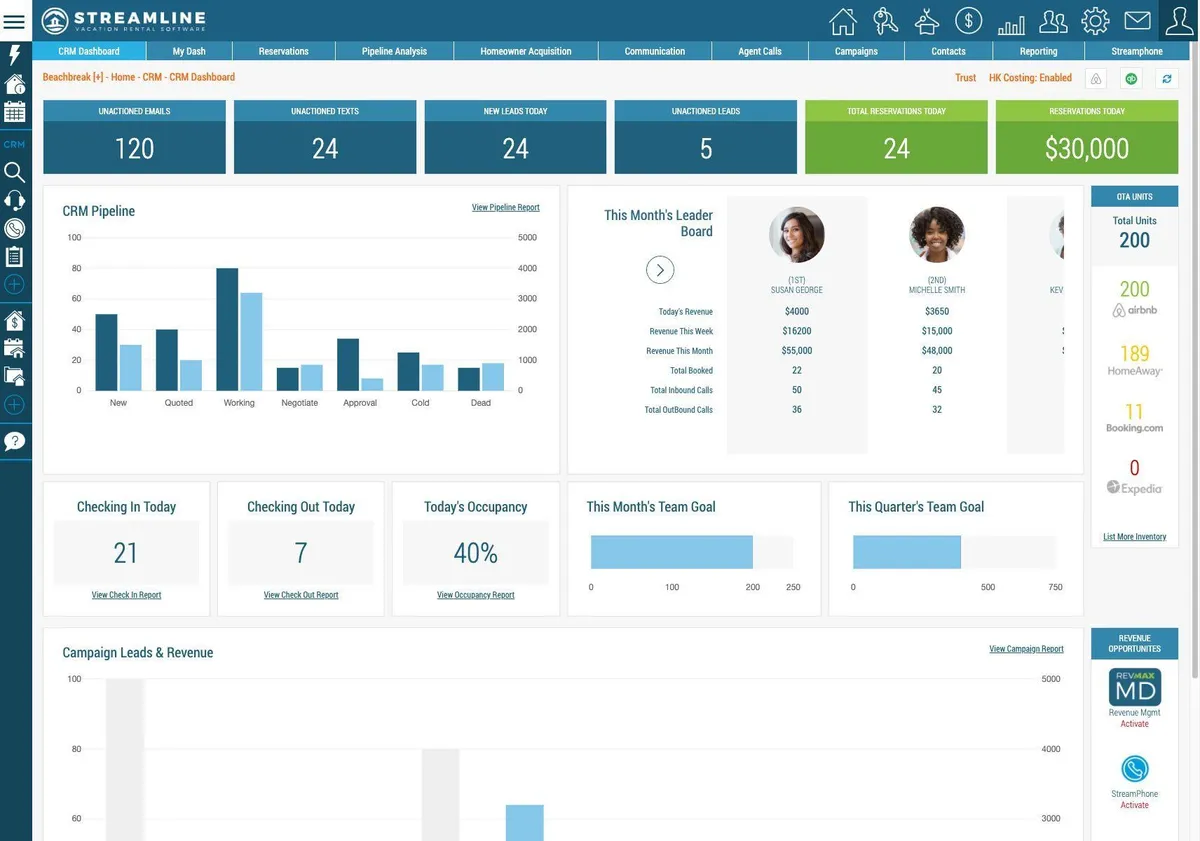Expand the Beachbreak [+] breadcrumb

[x=73, y=77]
